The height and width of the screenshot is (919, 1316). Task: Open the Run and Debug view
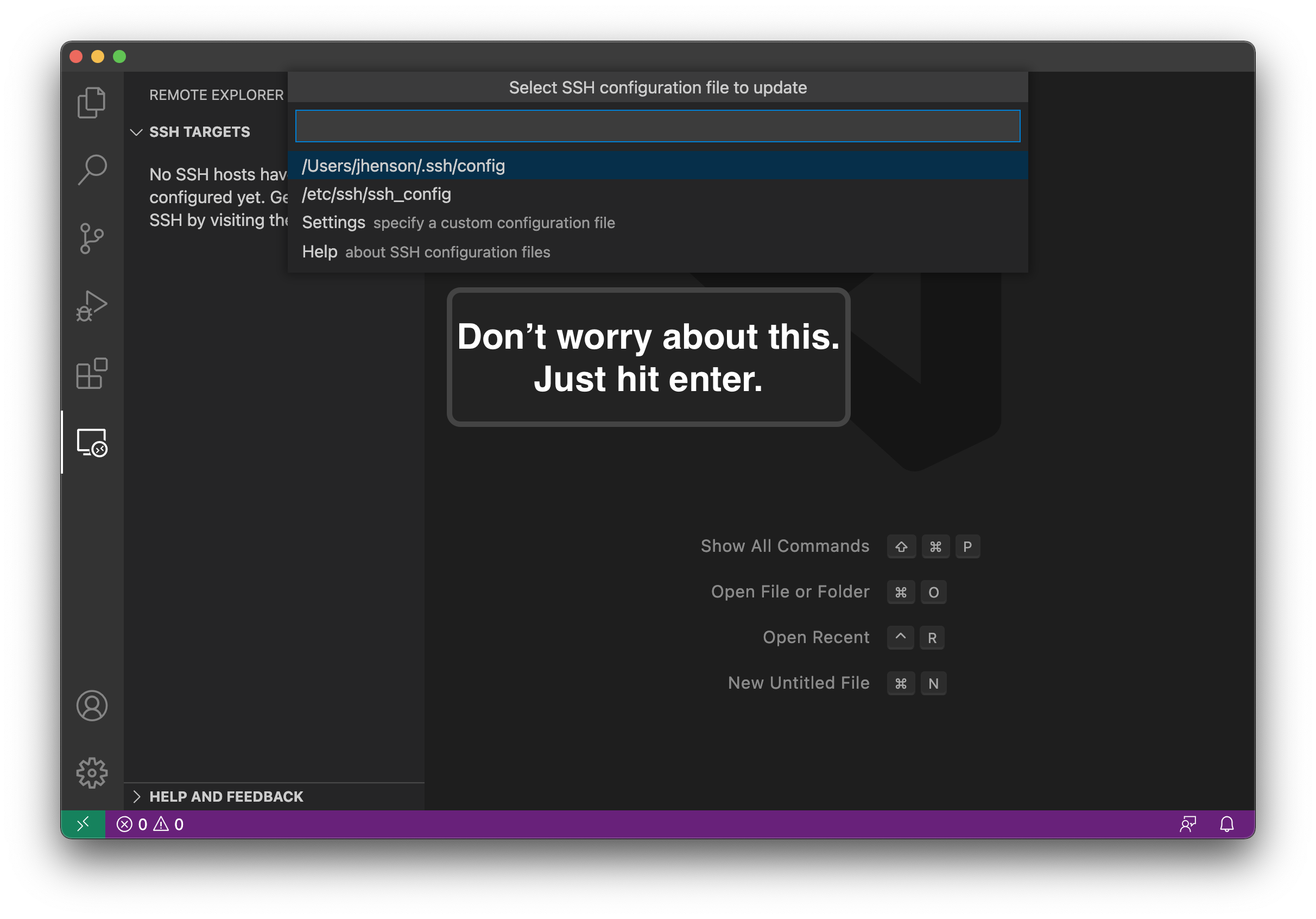[x=92, y=306]
